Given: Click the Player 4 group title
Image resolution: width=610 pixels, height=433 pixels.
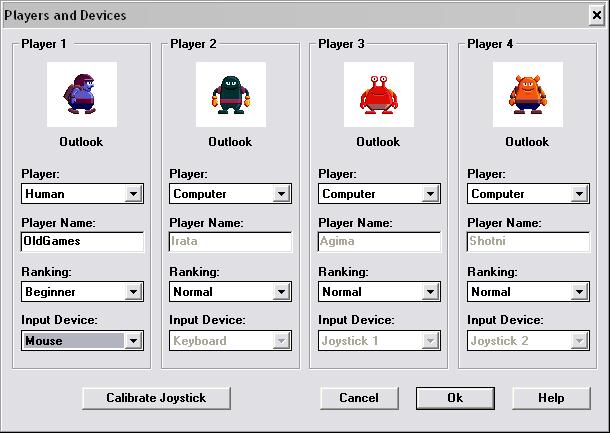Looking at the screenshot, I should click(x=490, y=44).
